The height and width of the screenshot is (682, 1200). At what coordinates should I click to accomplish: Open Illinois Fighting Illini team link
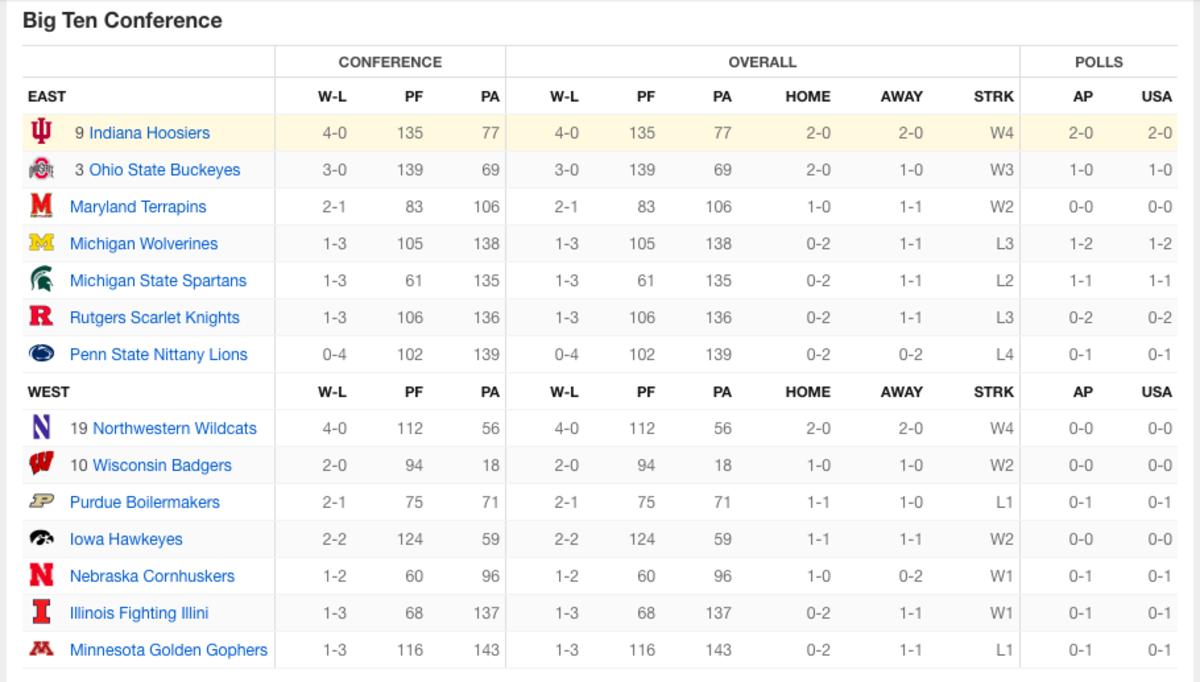(139, 613)
